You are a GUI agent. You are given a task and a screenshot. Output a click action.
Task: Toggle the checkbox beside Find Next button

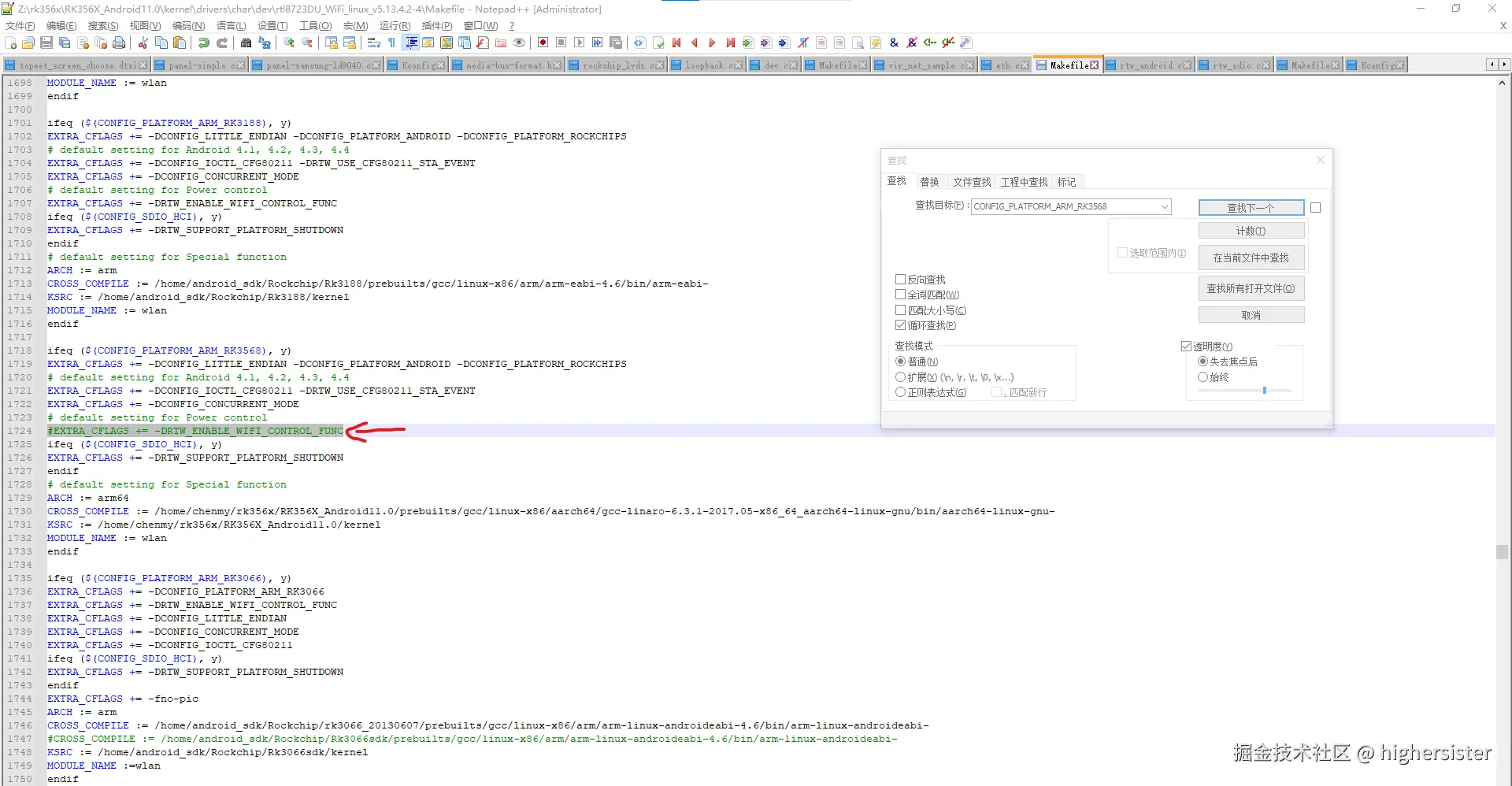(1316, 208)
